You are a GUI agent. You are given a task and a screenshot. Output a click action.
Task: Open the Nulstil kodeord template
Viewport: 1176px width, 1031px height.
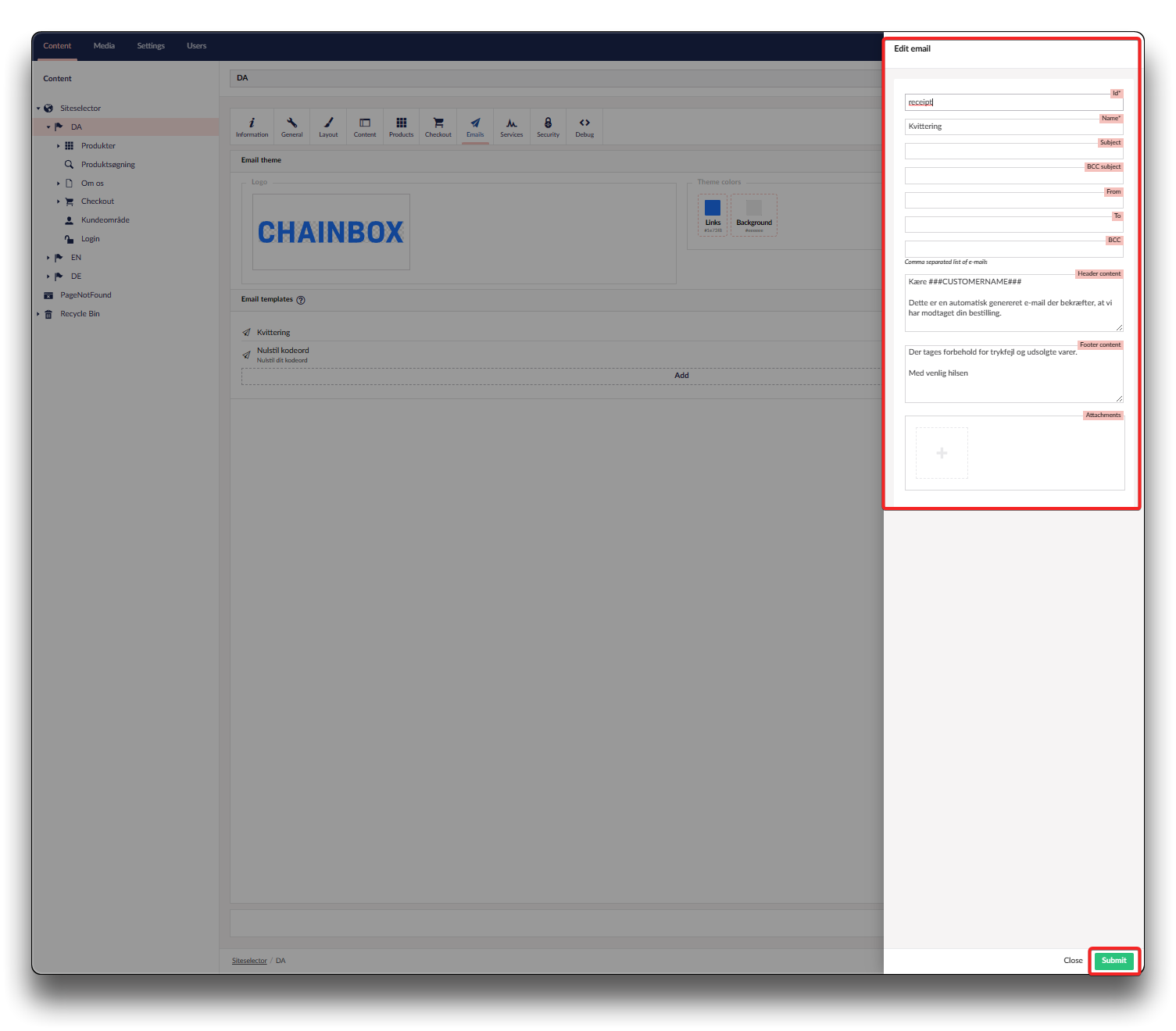(283, 351)
